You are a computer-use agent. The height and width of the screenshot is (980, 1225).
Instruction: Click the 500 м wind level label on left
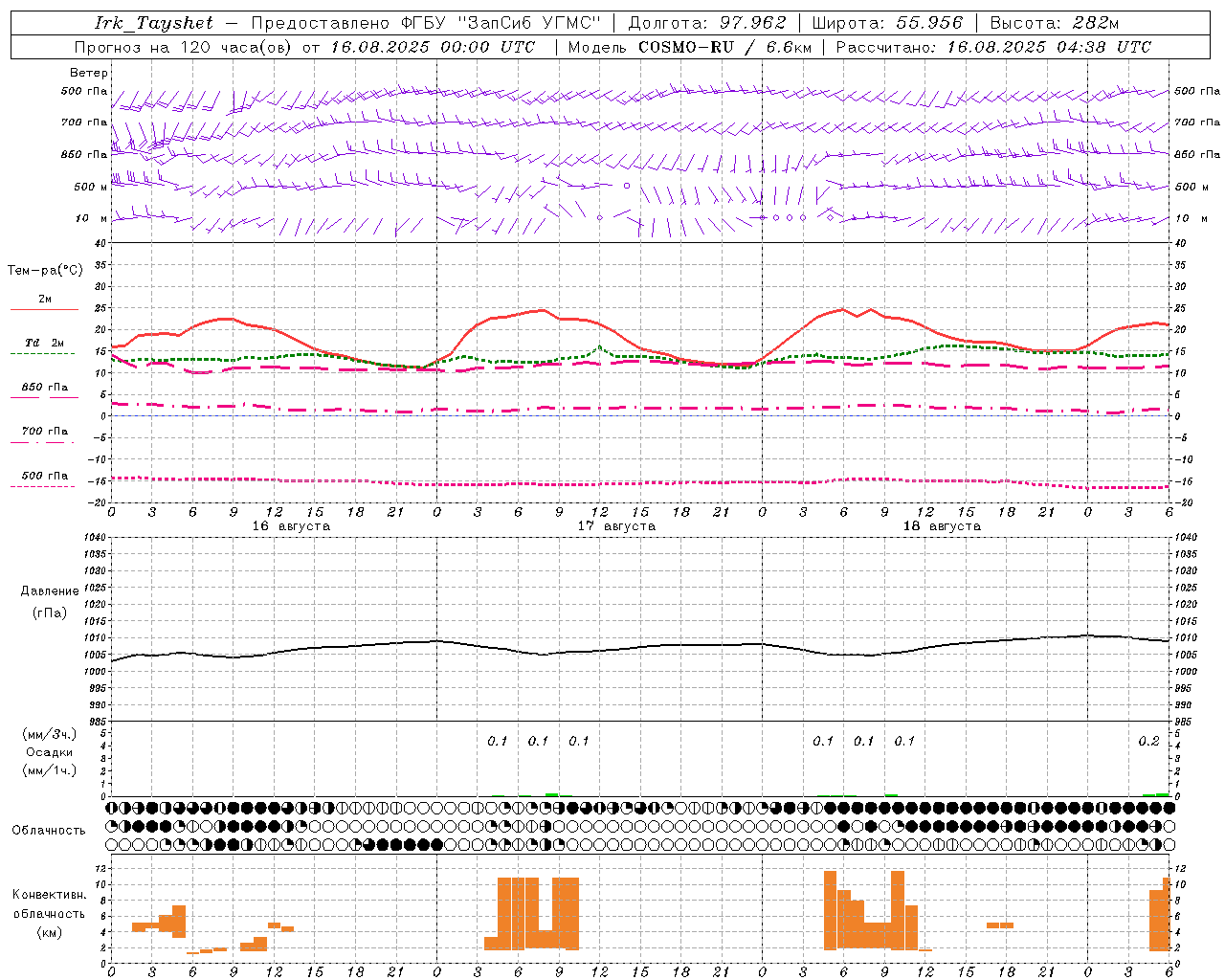[91, 187]
